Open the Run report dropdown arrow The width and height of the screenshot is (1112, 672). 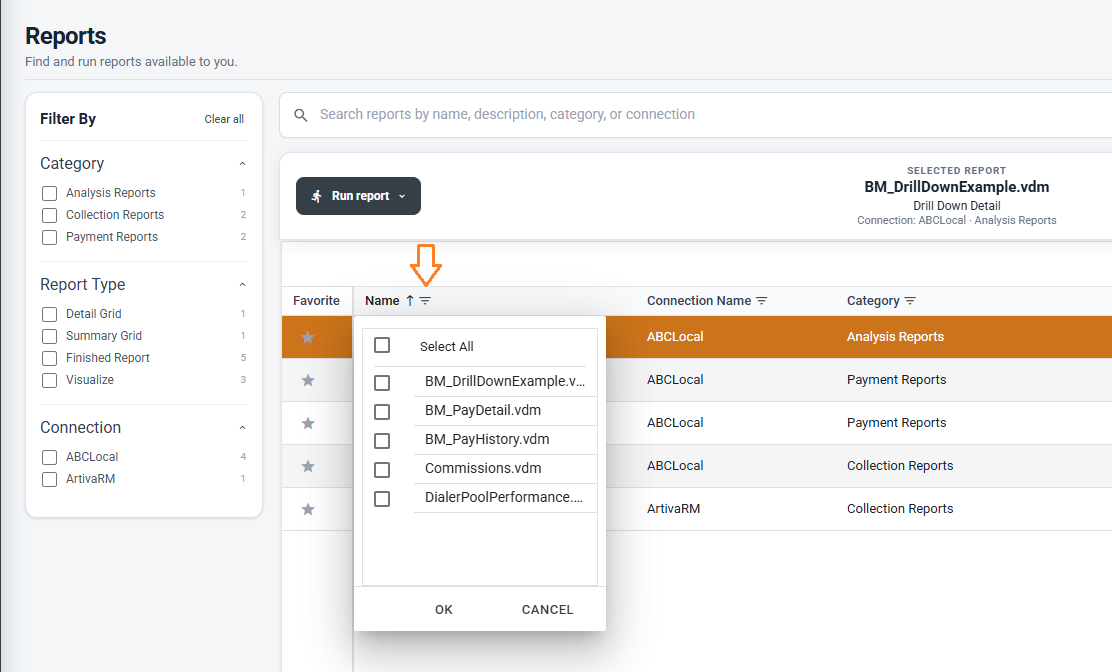tap(402, 196)
